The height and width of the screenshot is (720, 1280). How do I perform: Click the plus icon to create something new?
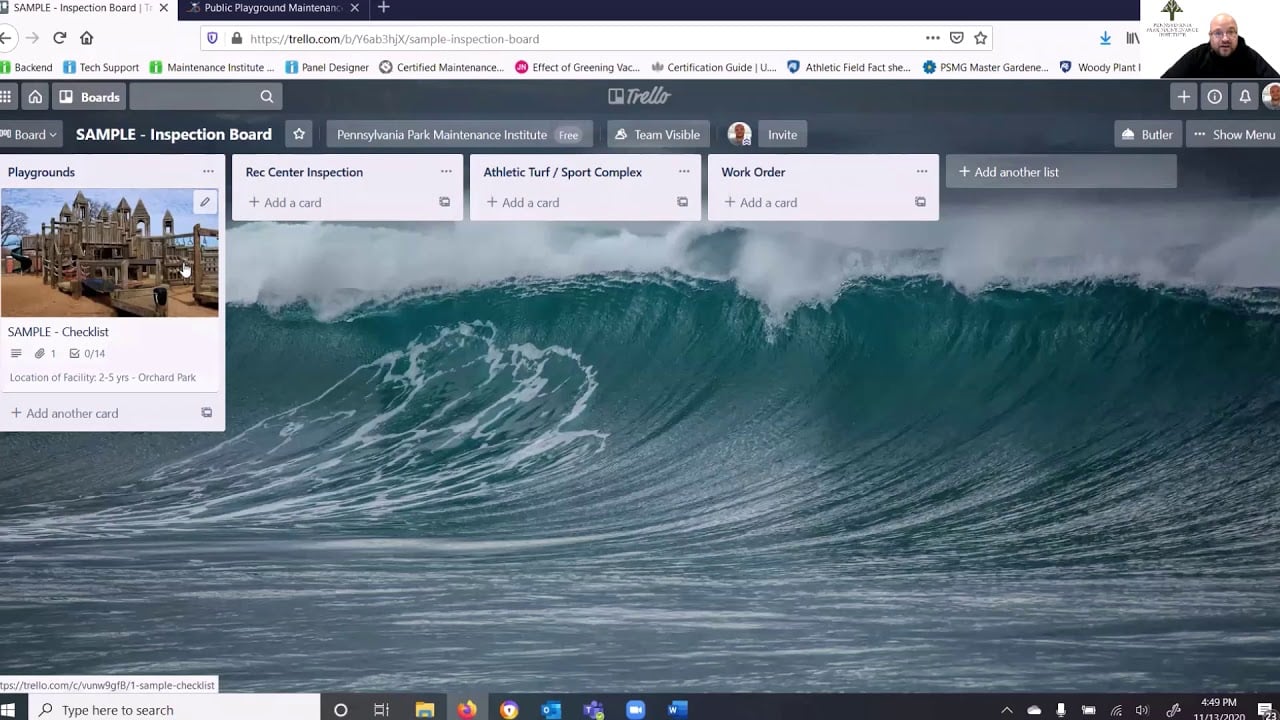pyautogui.click(x=1183, y=96)
